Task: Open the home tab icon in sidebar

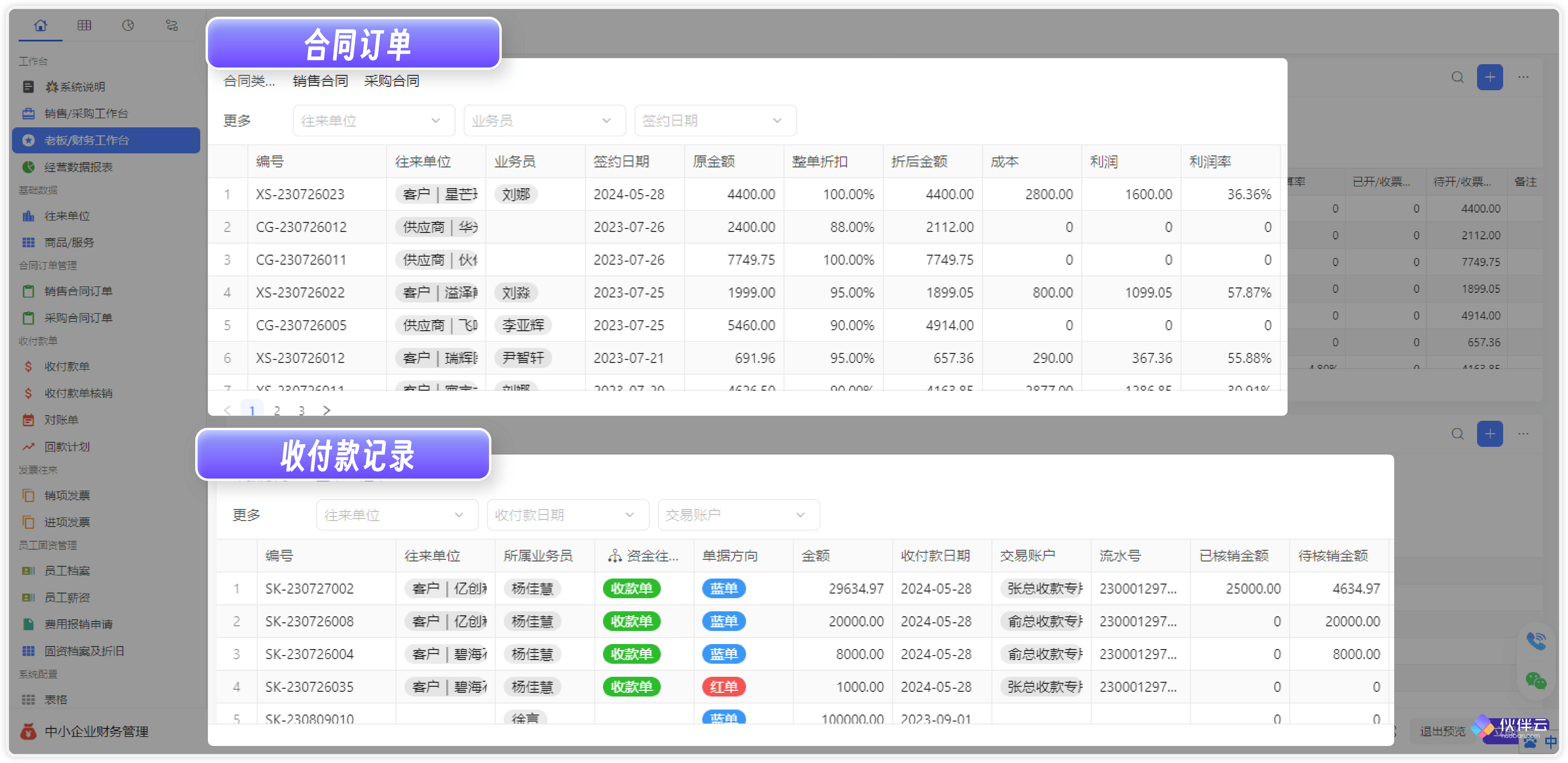Action: coord(40,25)
